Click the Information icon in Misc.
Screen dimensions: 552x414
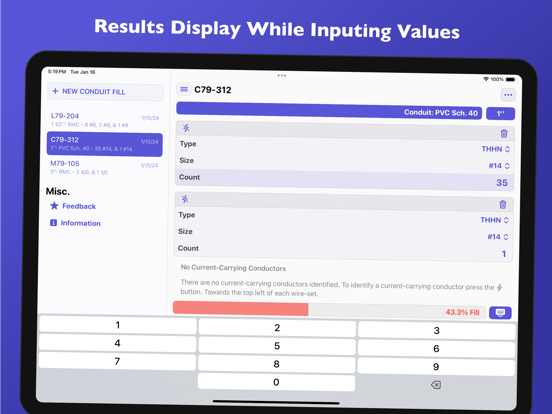pos(54,222)
